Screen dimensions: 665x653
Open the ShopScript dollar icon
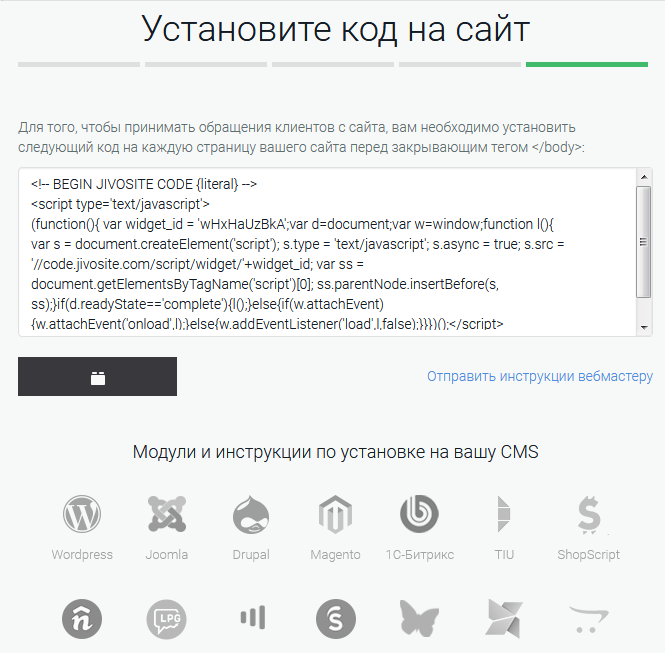click(589, 515)
